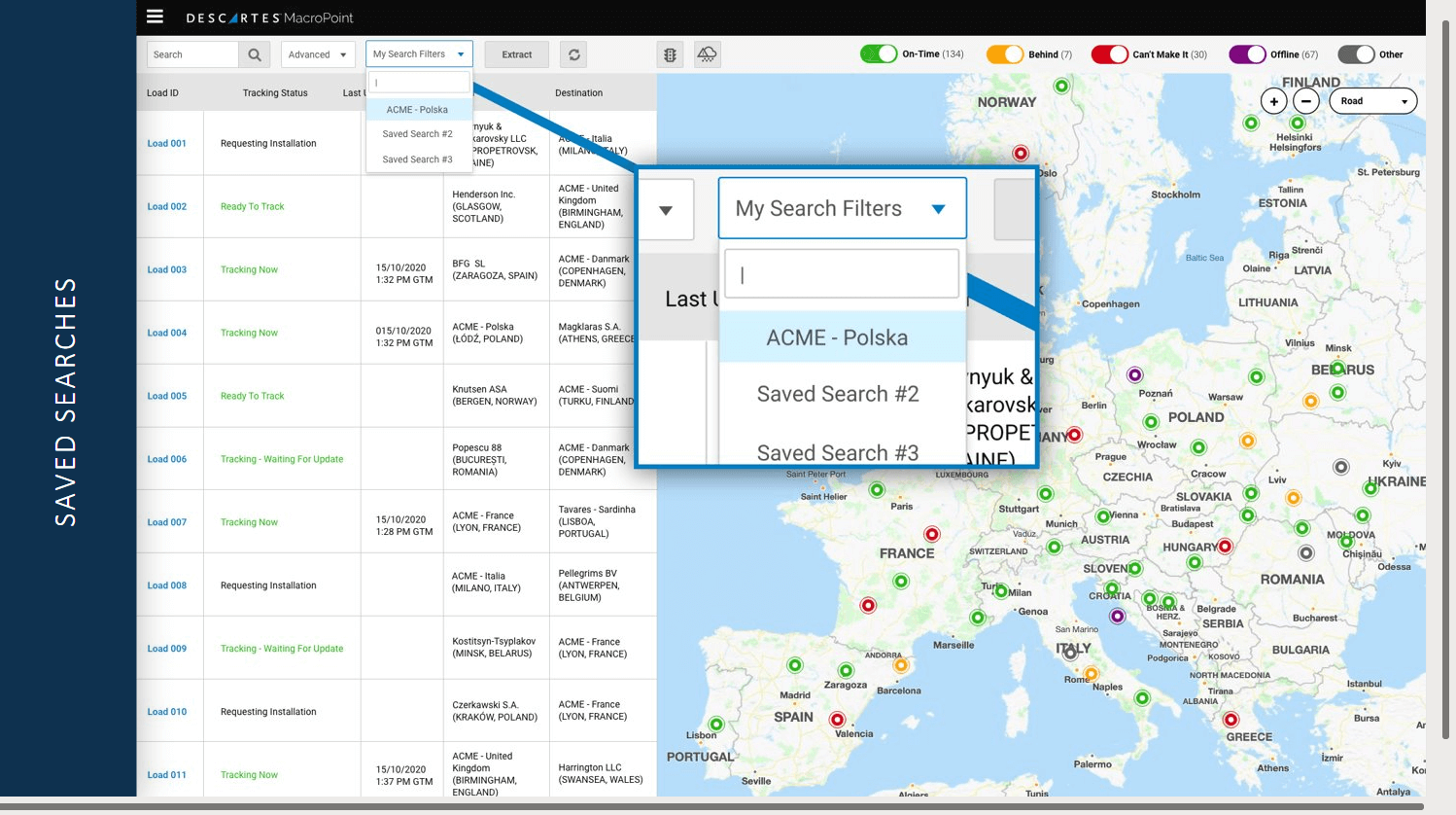Zoom out the map with minus button
This screenshot has width=1456, height=815.
click(1306, 101)
